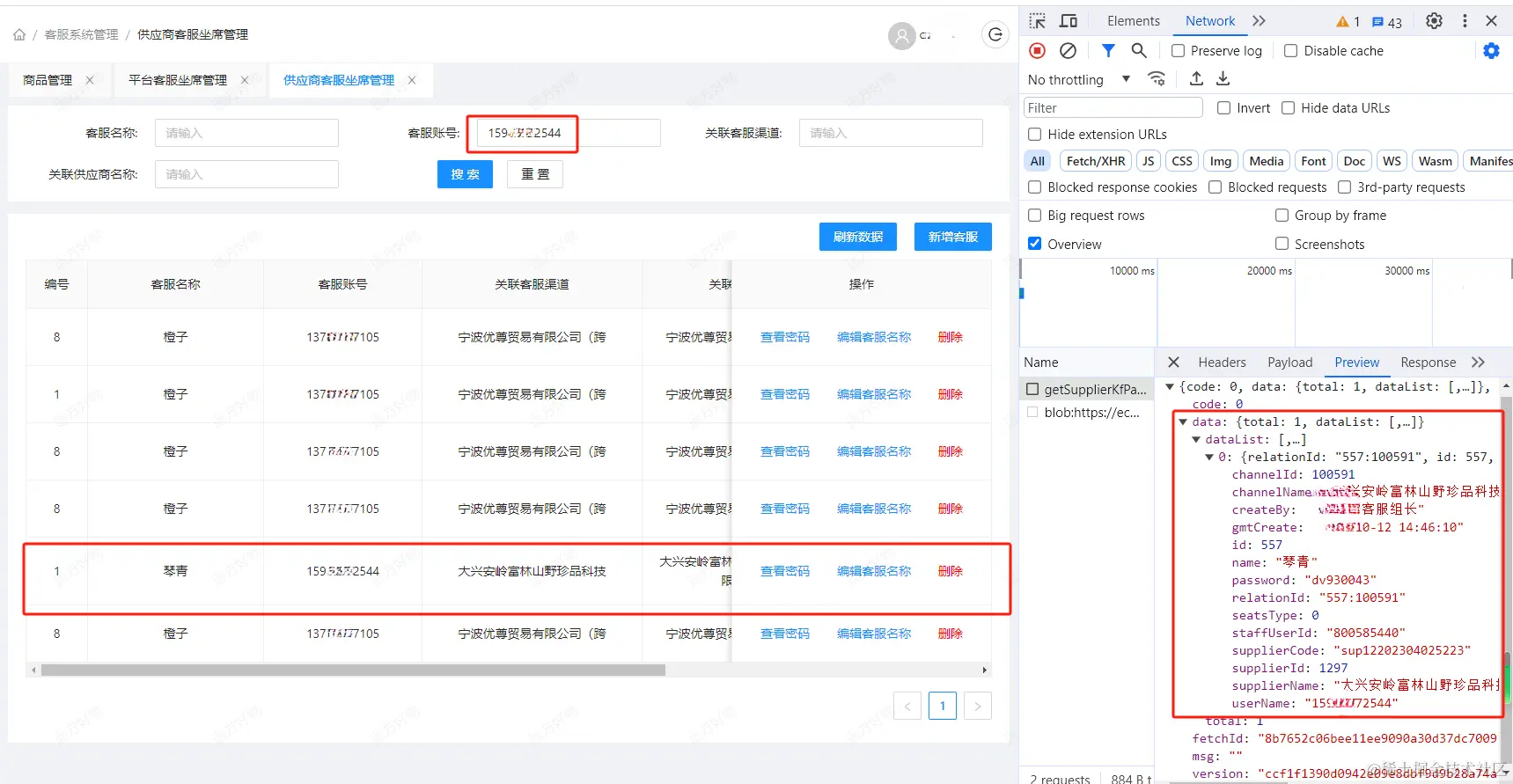This screenshot has height=784, width=1513.
Task: Click the warning count indicator
Action: pyautogui.click(x=1348, y=22)
